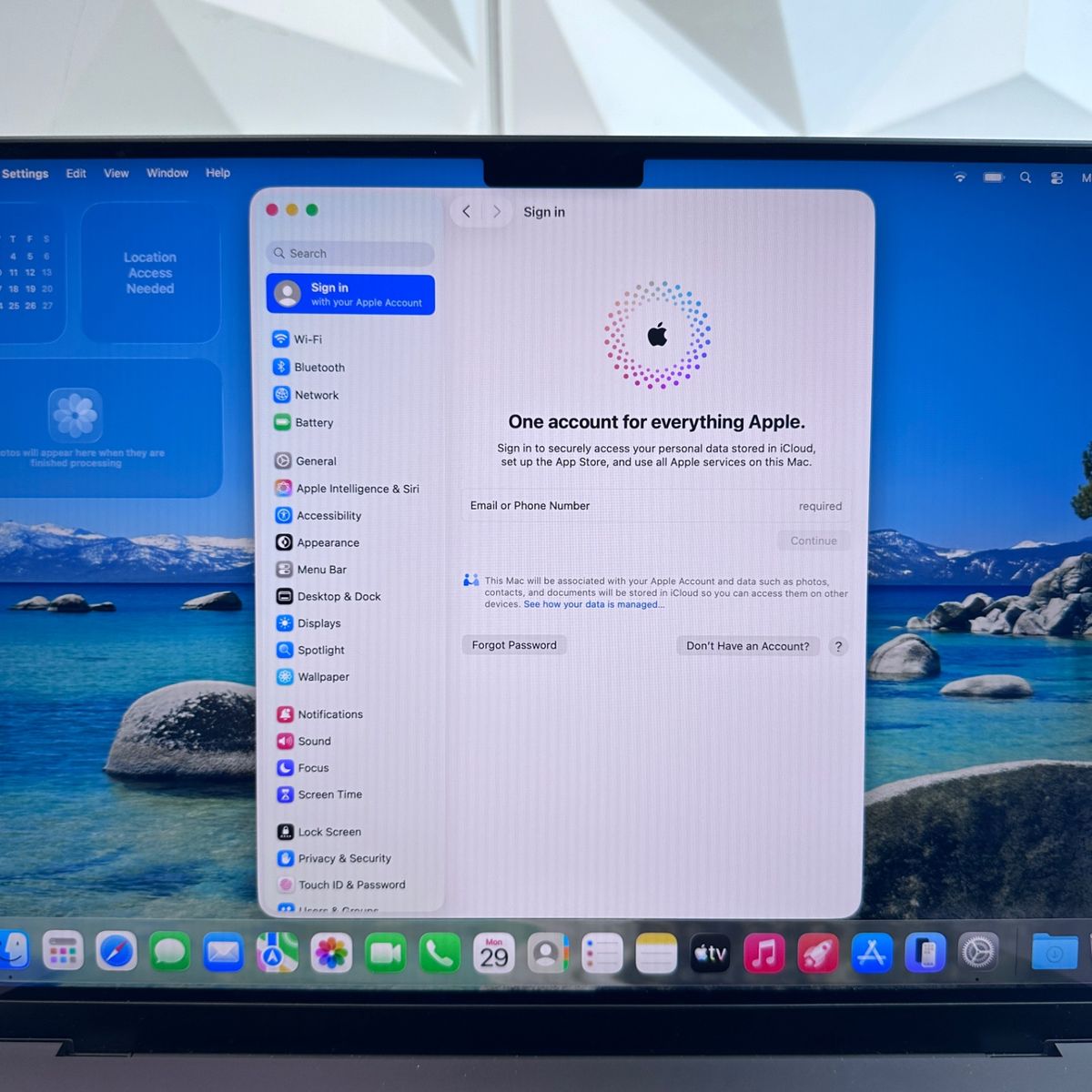The image size is (1092, 1092).
Task: Click the Email or Phone Number field
Action: [x=656, y=506]
